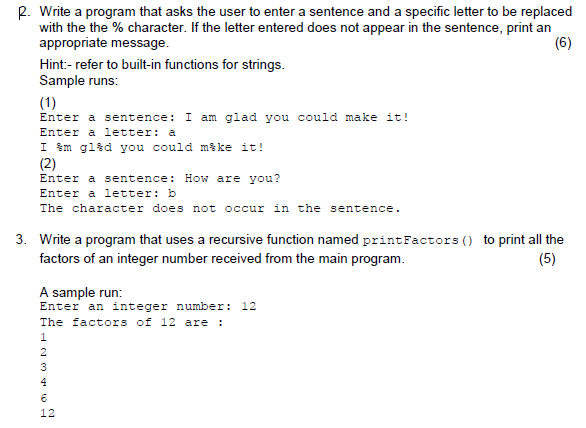Click sample run label (2)
The height and width of the screenshot is (428, 586).
[48, 163]
